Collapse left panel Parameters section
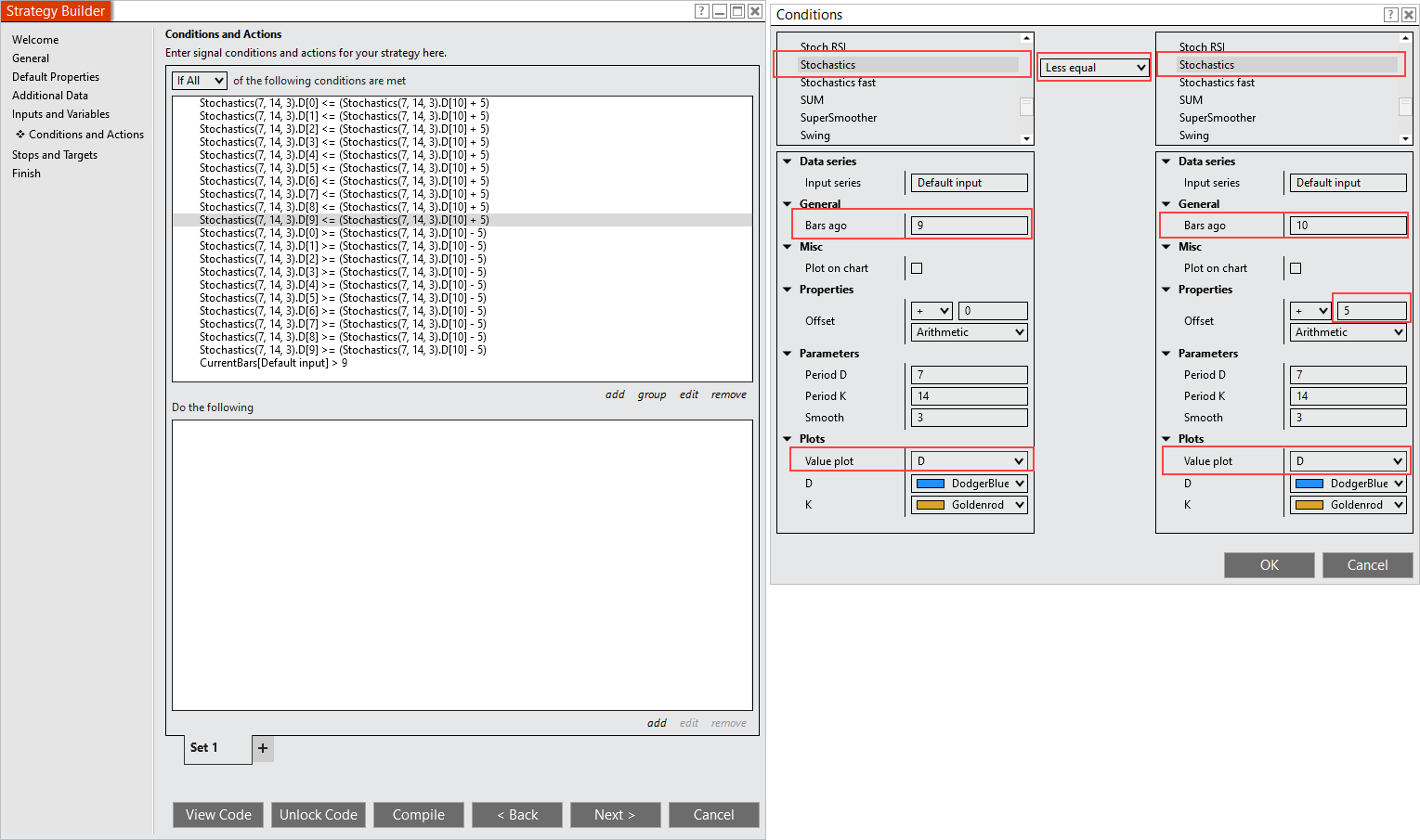Image resolution: width=1420 pixels, height=840 pixels. pyautogui.click(x=788, y=354)
